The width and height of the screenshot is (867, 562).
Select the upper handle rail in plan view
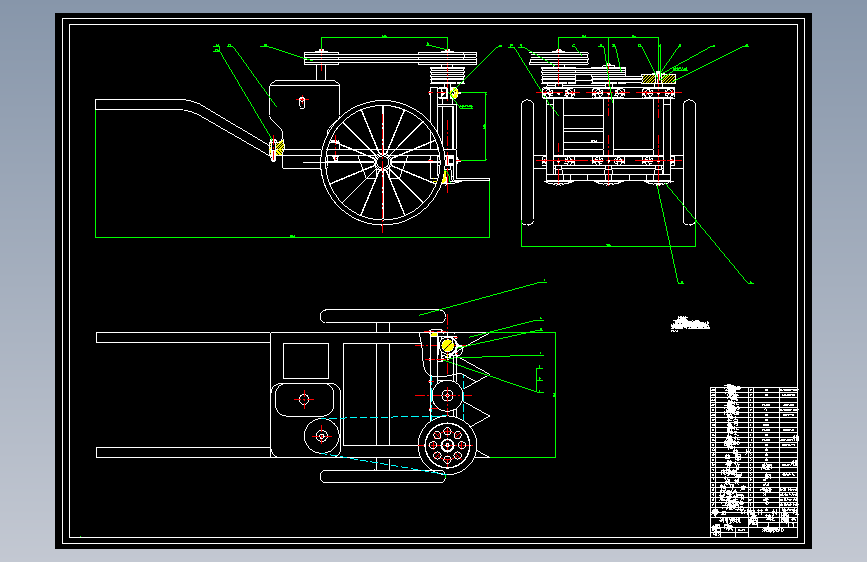click(183, 337)
